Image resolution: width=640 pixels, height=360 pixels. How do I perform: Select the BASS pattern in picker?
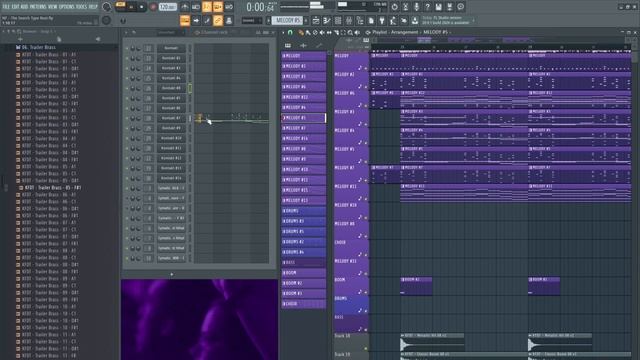point(303,262)
